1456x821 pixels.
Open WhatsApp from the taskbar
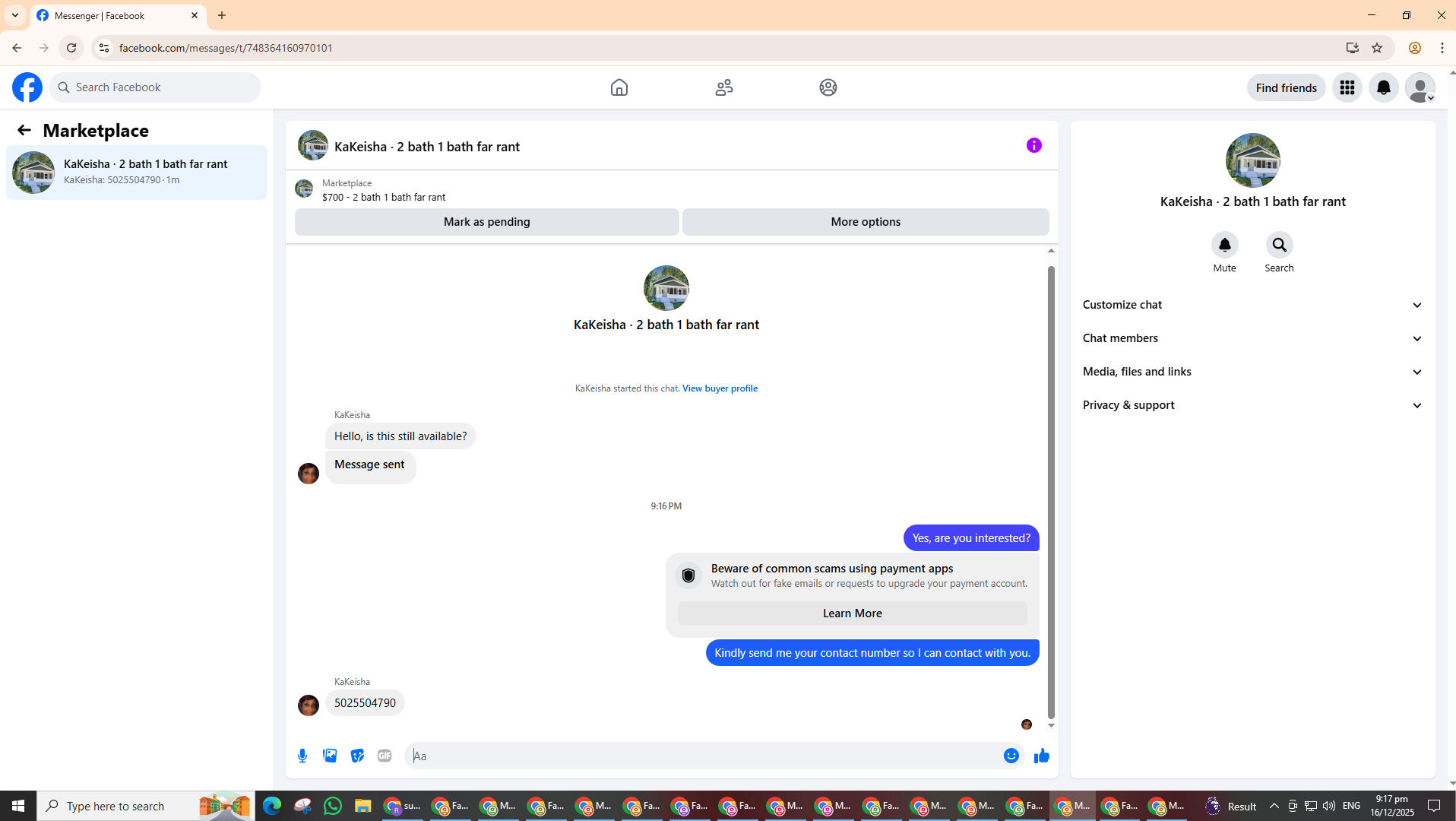[x=333, y=806]
